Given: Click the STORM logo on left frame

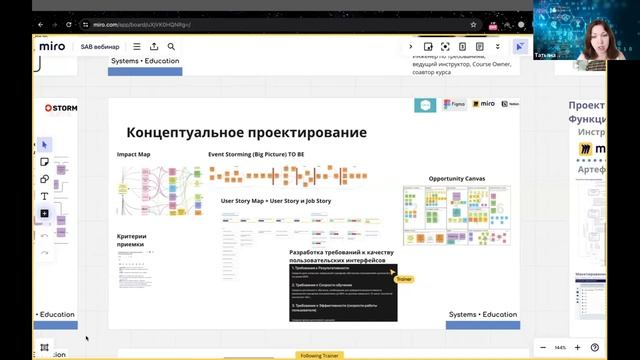Looking at the screenshot, I should (61, 108).
